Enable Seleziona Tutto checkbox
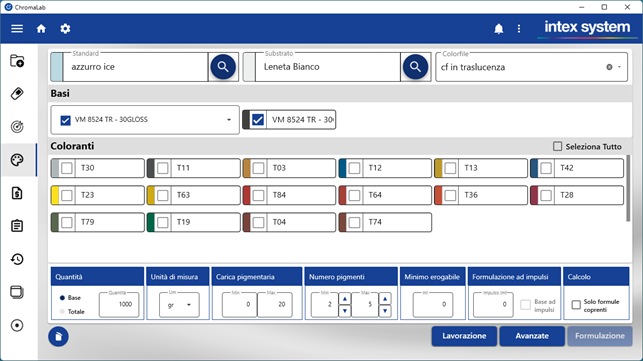Screen dimensions: 643x361 [x=557, y=146]
